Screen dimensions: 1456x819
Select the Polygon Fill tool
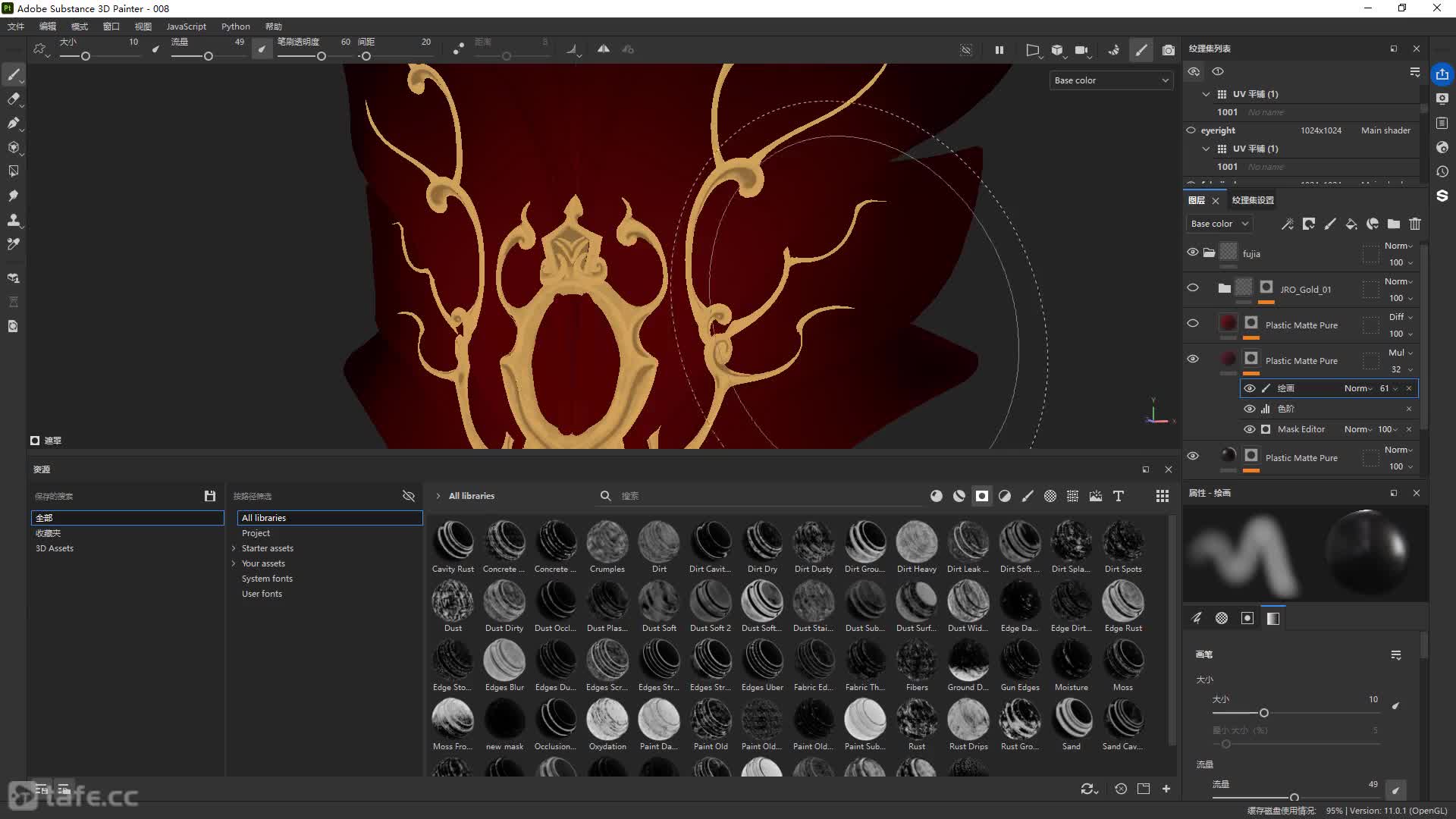tap(14, 171)
